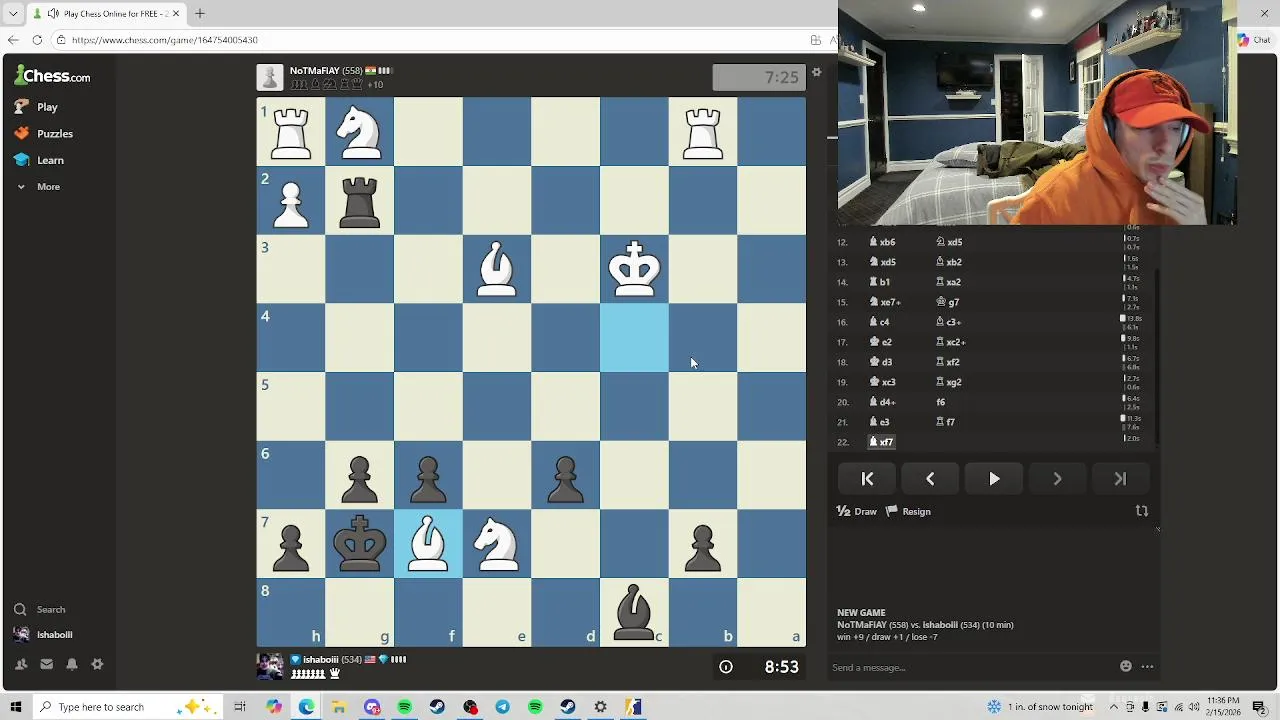This screenshot has height=720, width=1280.
Task: Click the info icon beside player clock
Action: point(726,667)
